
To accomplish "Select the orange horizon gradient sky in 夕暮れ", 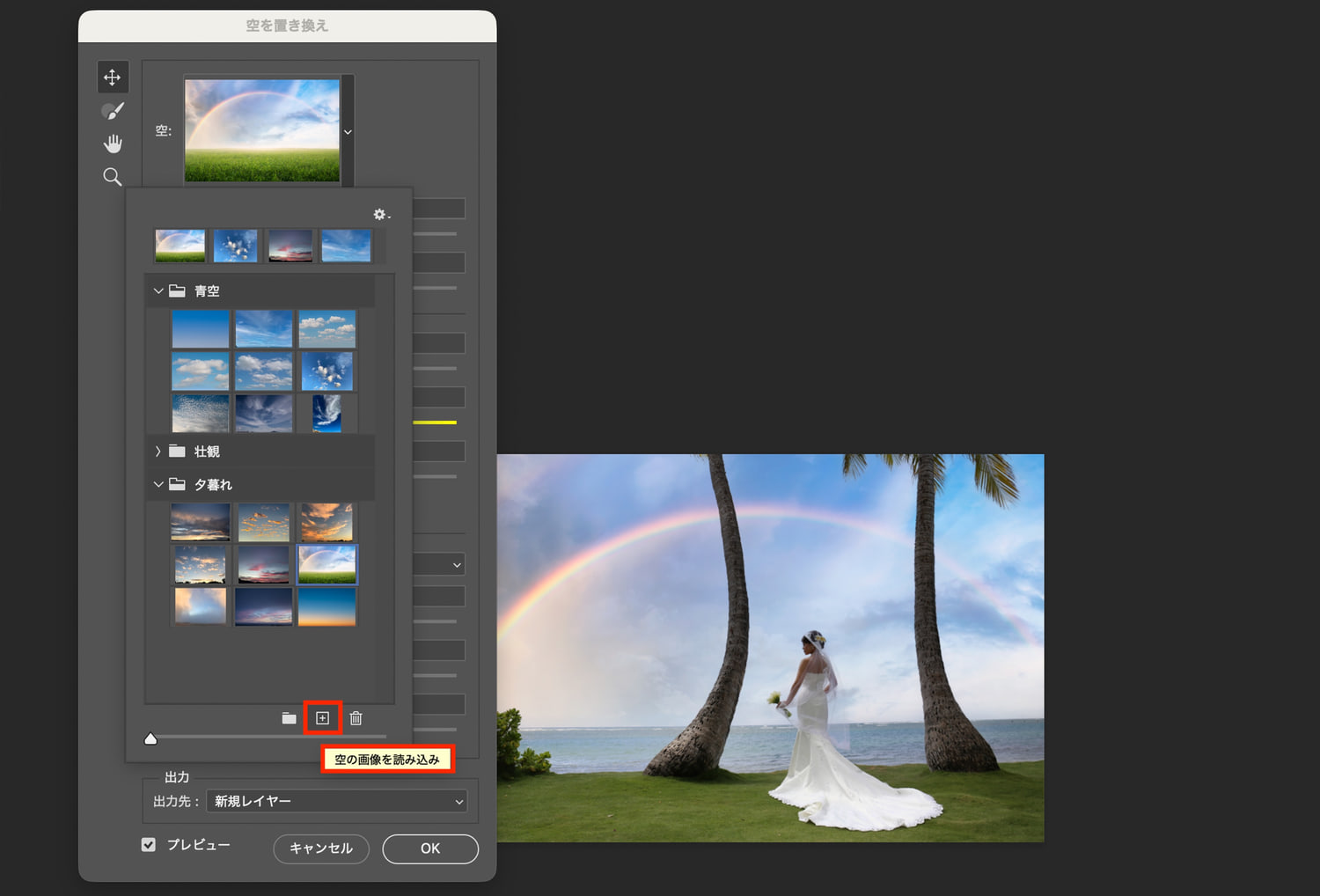I will [x=327, y=606].
